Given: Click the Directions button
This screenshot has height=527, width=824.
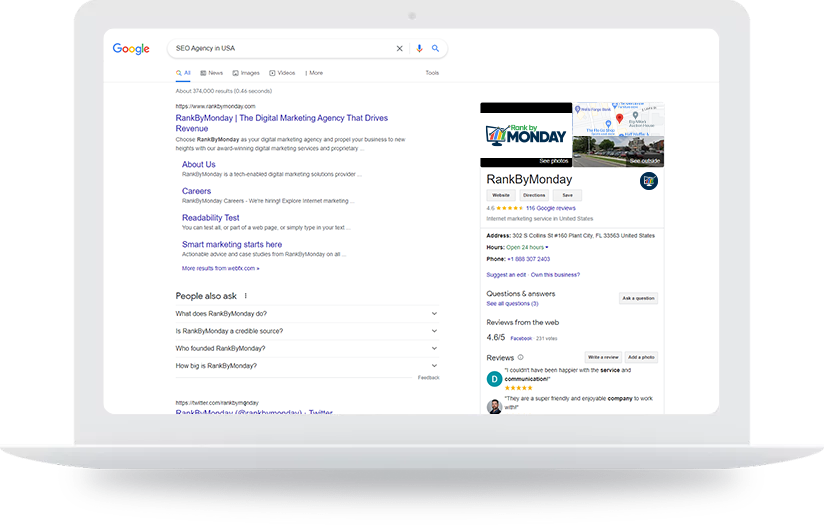Looking at the screenshot, I should tap(534, 195).
